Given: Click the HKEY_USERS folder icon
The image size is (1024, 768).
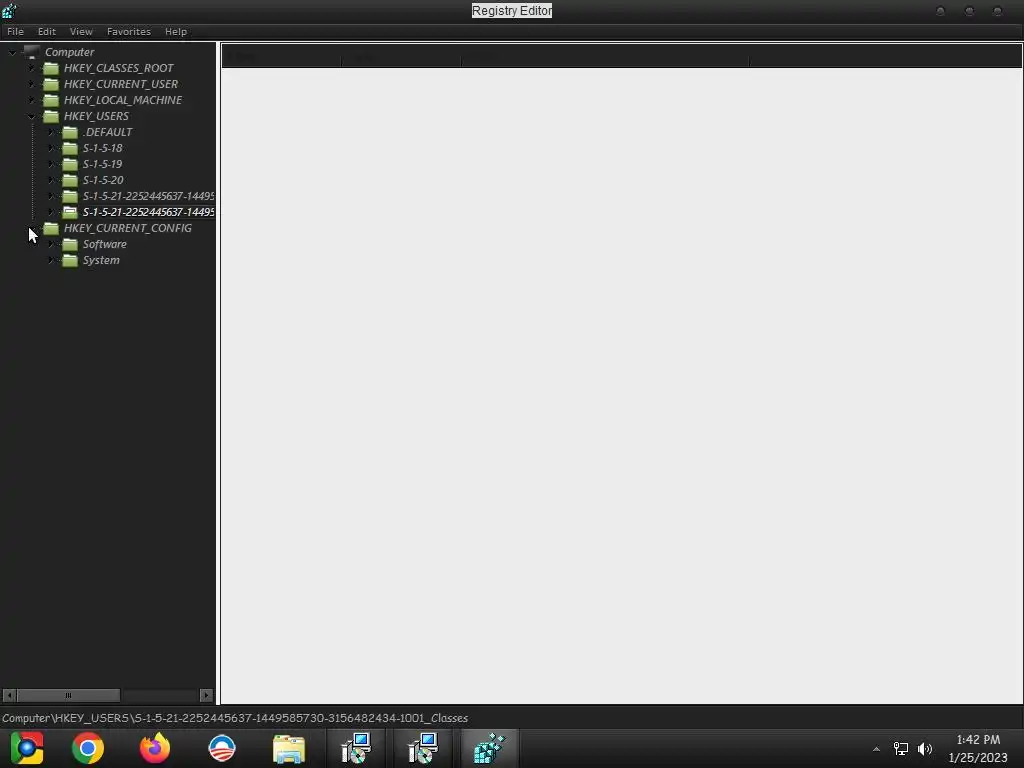Looking at the screenshot, I should (x=51, y=116).
